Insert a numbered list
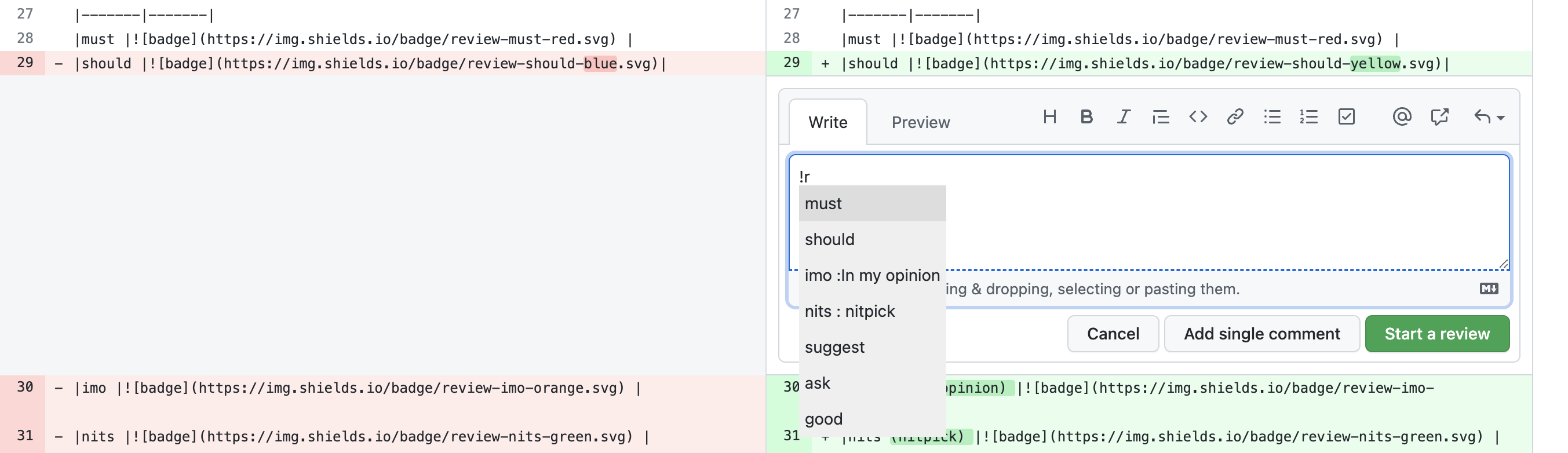This screenshot has width=1568, height=453. tap(1309, 117)
